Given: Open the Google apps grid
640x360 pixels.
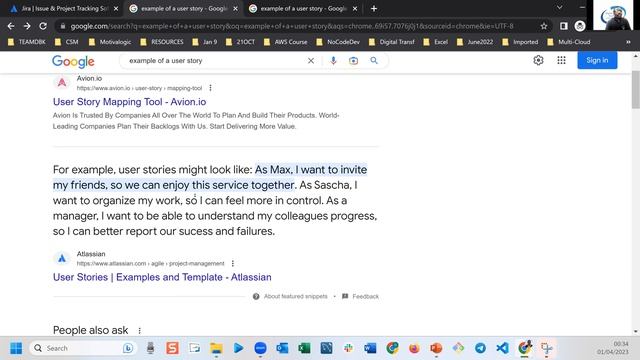Looking at the screenshot, I should 561,60.
